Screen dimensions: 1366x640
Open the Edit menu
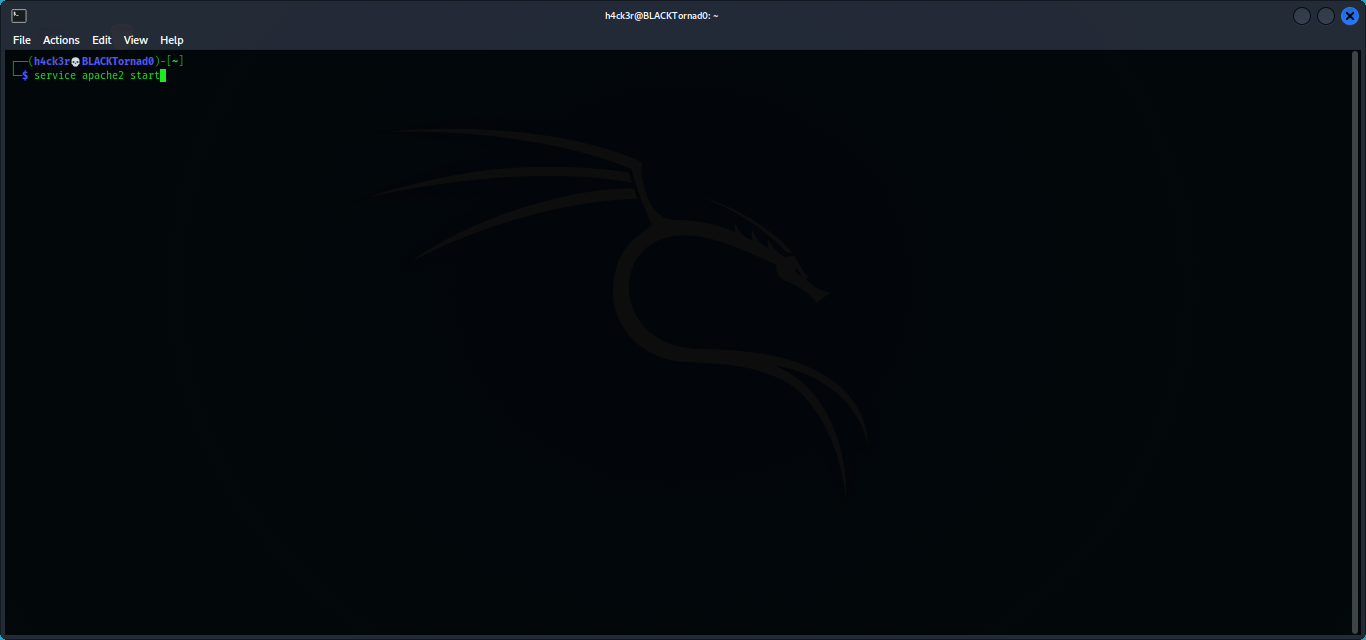(x=101, y=40)
